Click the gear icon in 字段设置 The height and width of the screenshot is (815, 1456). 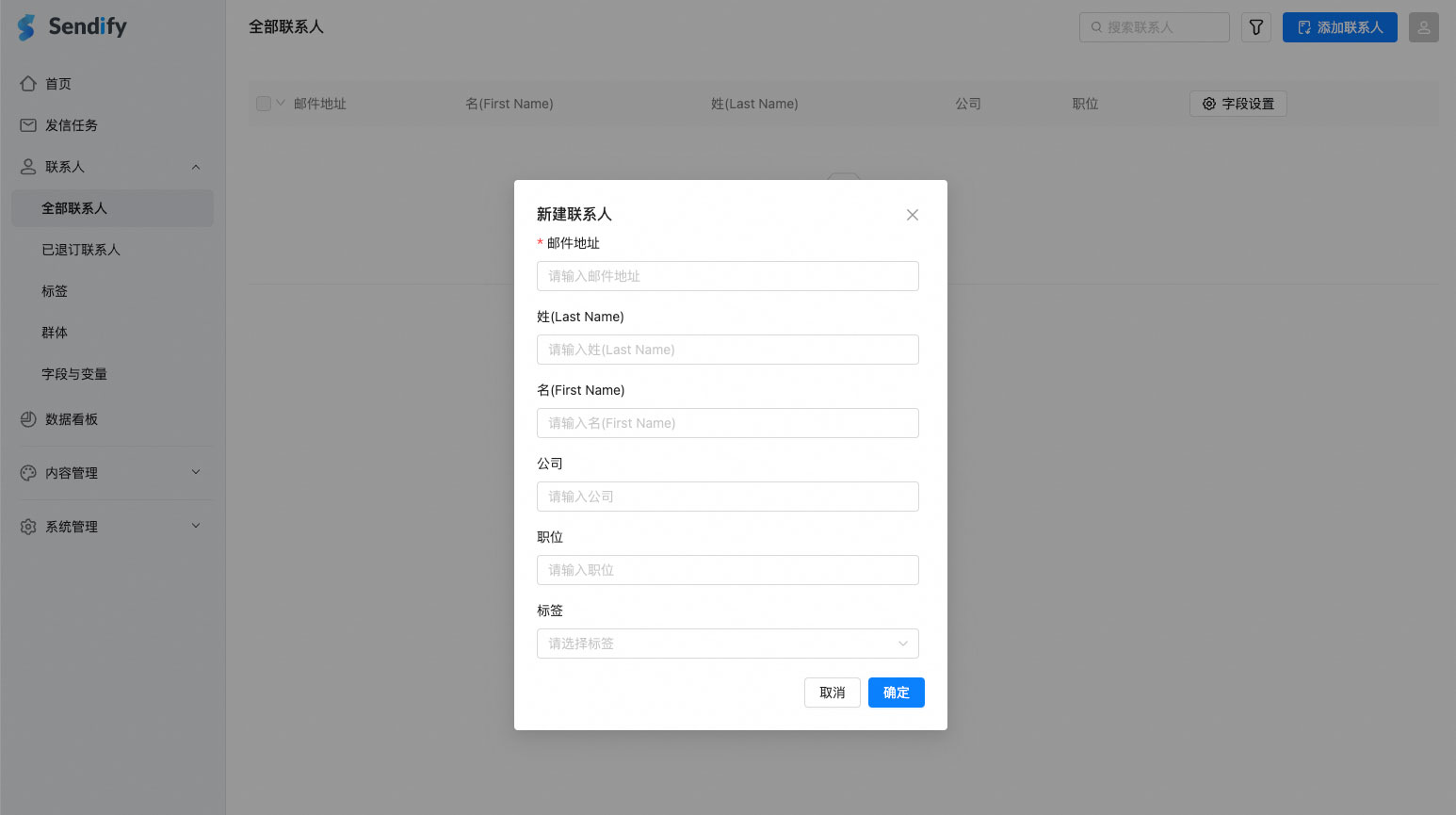[x=1209, y=104]
